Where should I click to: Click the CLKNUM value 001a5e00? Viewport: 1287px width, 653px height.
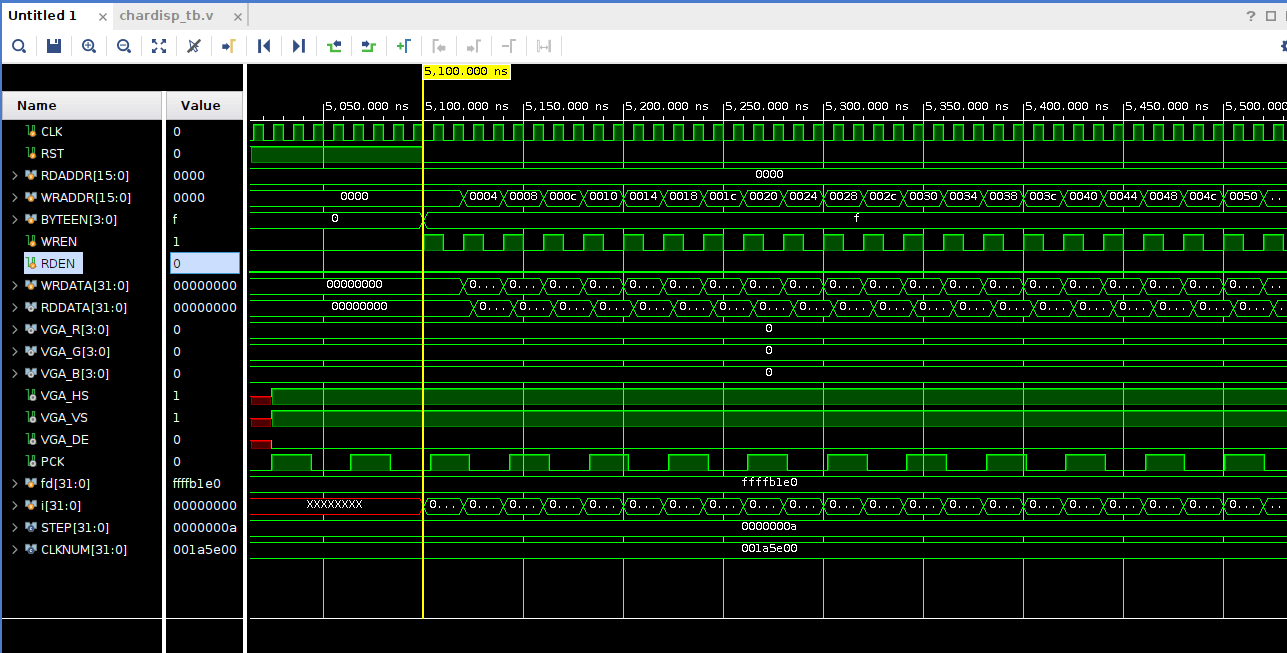[x=204, y=549]
